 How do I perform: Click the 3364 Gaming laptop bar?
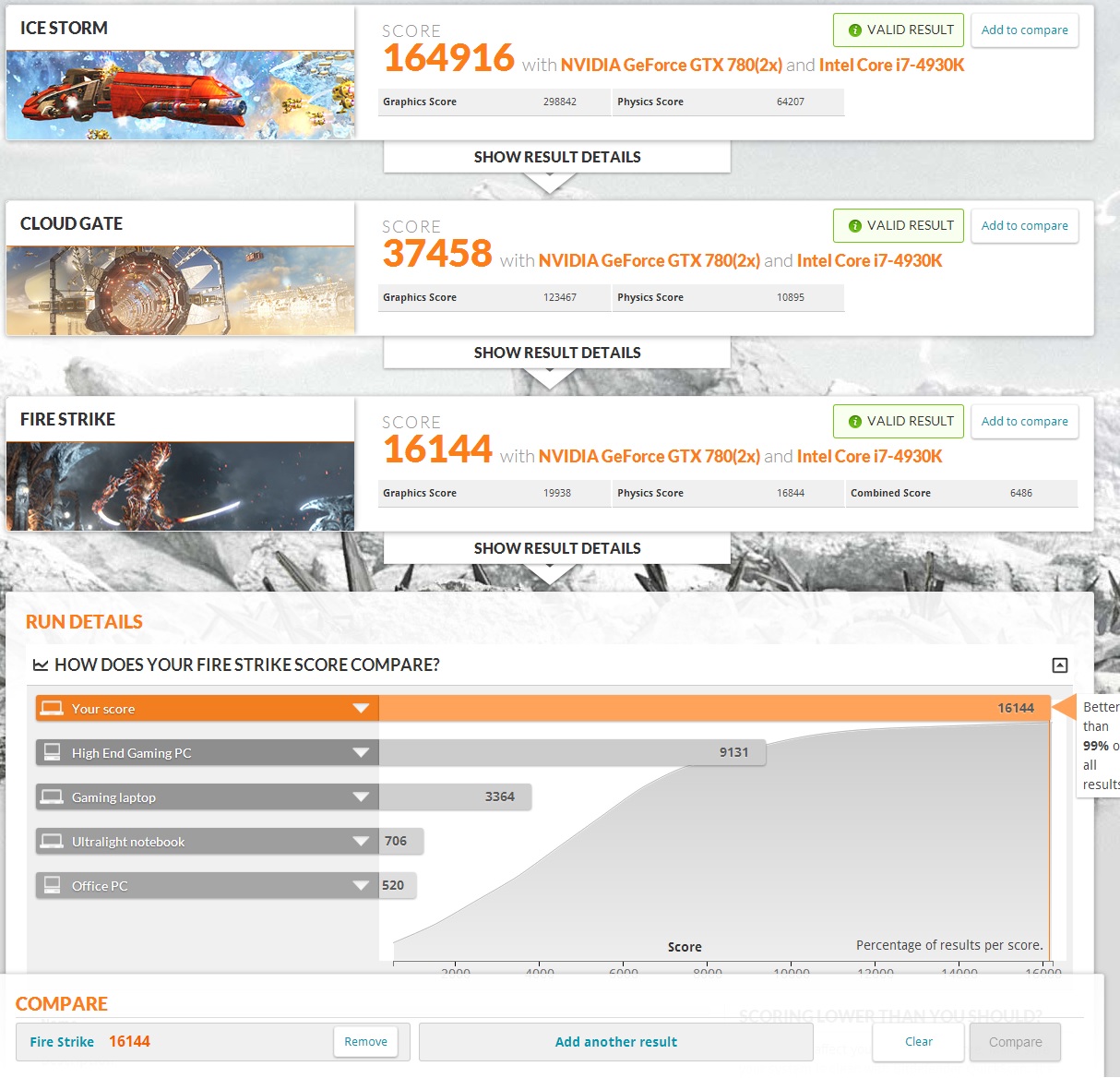(x=455, y=797)
